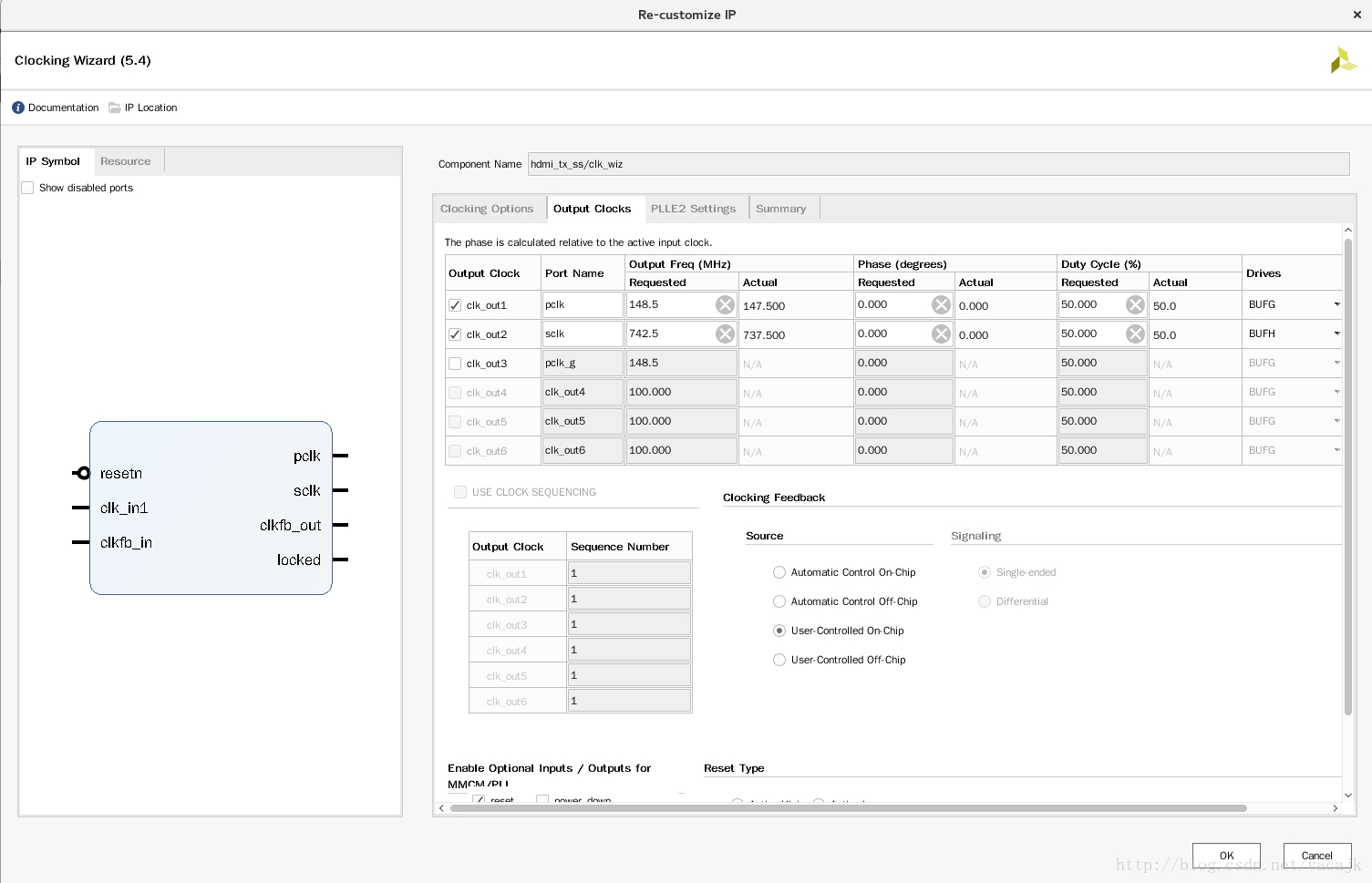This screenshot has width=1372, height=883.
Task: Select Automatic Control On-Chip feedback source
Action: [x=779, y=572]
